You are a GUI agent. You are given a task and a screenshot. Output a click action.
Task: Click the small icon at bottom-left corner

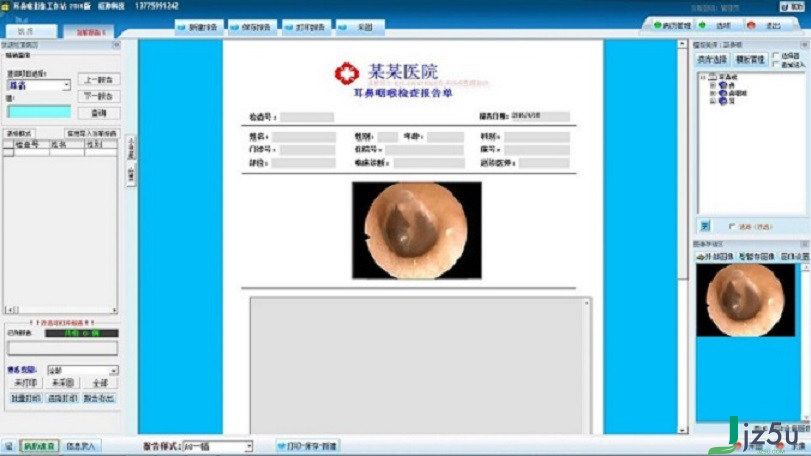click(8, 446)
